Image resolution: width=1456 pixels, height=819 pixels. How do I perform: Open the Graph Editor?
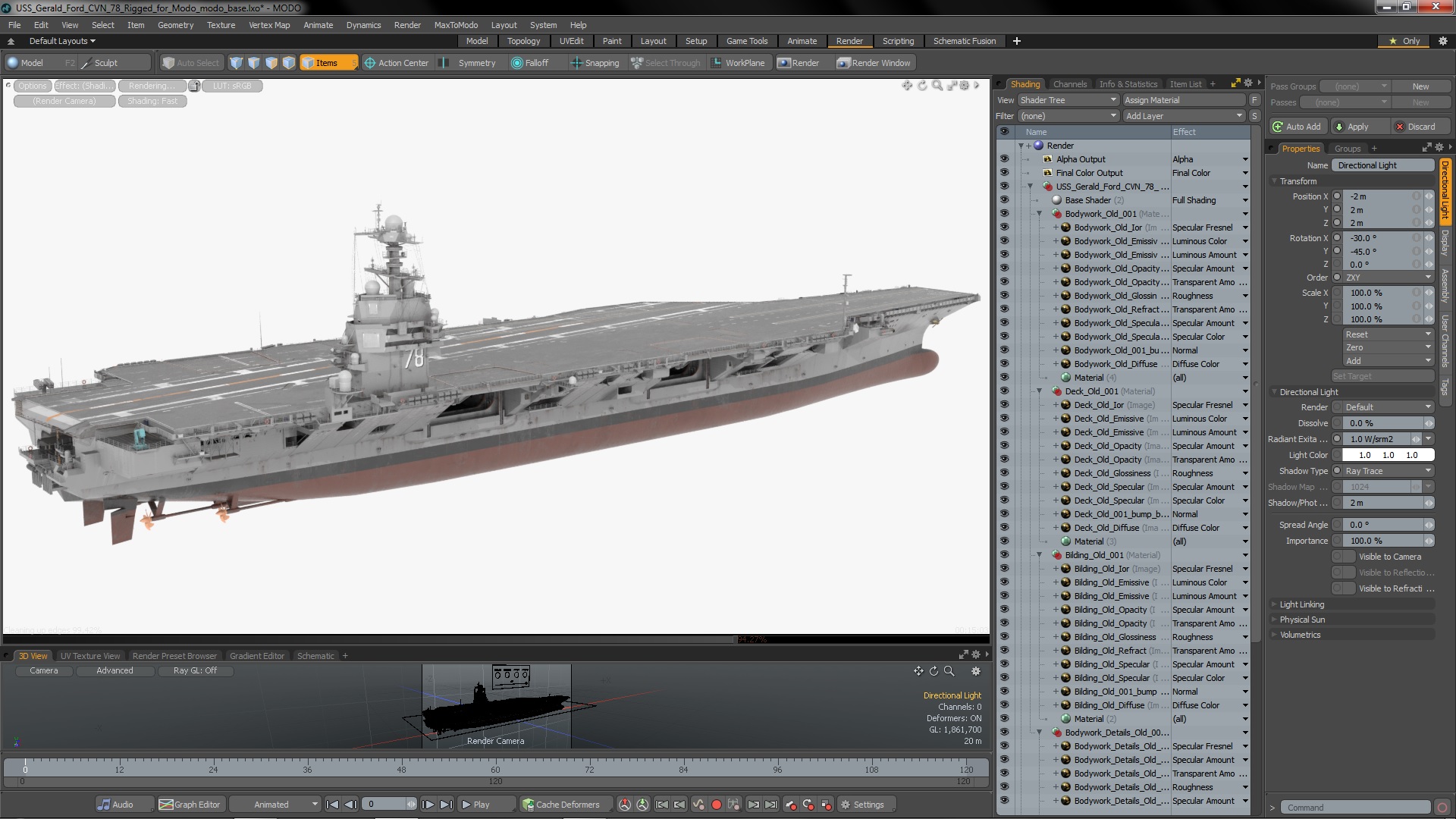(190, 805)
